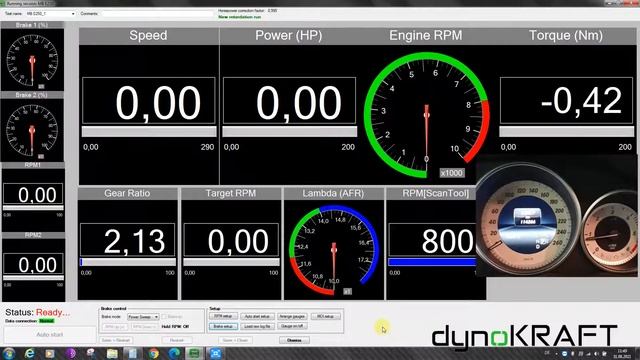
Task: Click the Gauge on/off button
Action: (292, 326)
